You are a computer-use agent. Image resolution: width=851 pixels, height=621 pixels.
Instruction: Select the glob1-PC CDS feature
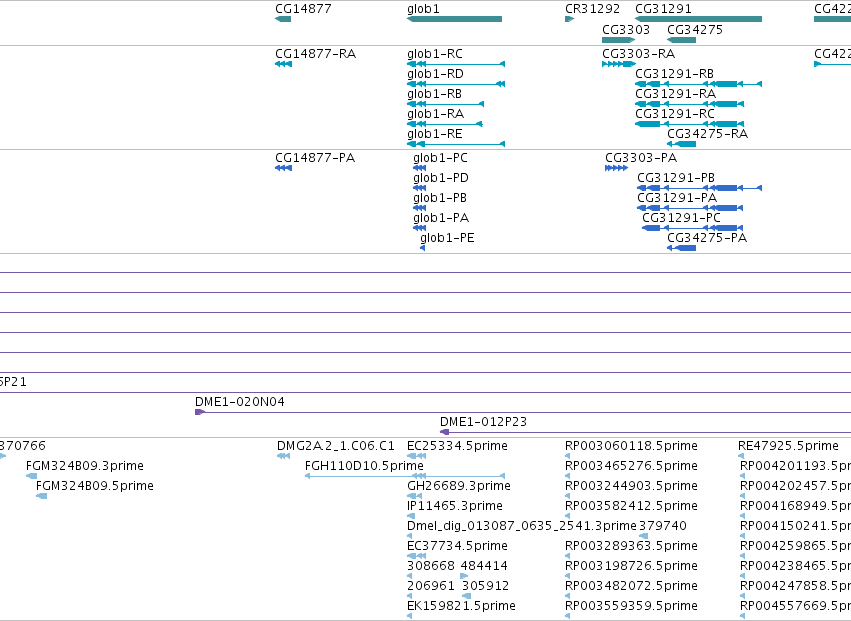(x=420, y=168)
